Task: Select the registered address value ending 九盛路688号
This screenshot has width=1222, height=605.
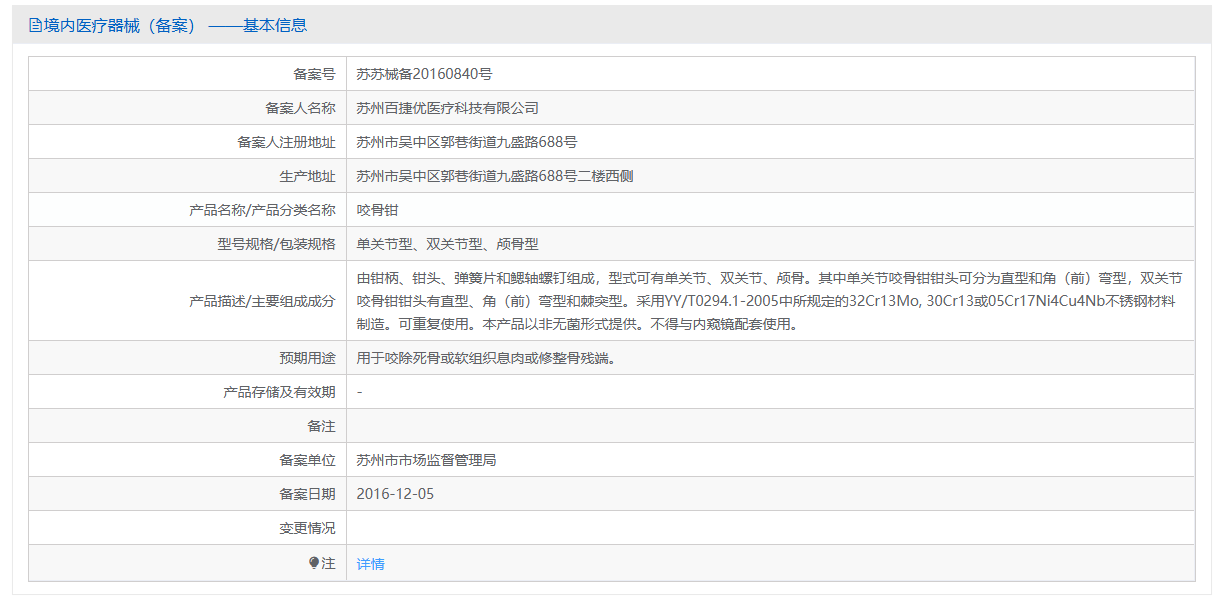Action: [467, 142]
